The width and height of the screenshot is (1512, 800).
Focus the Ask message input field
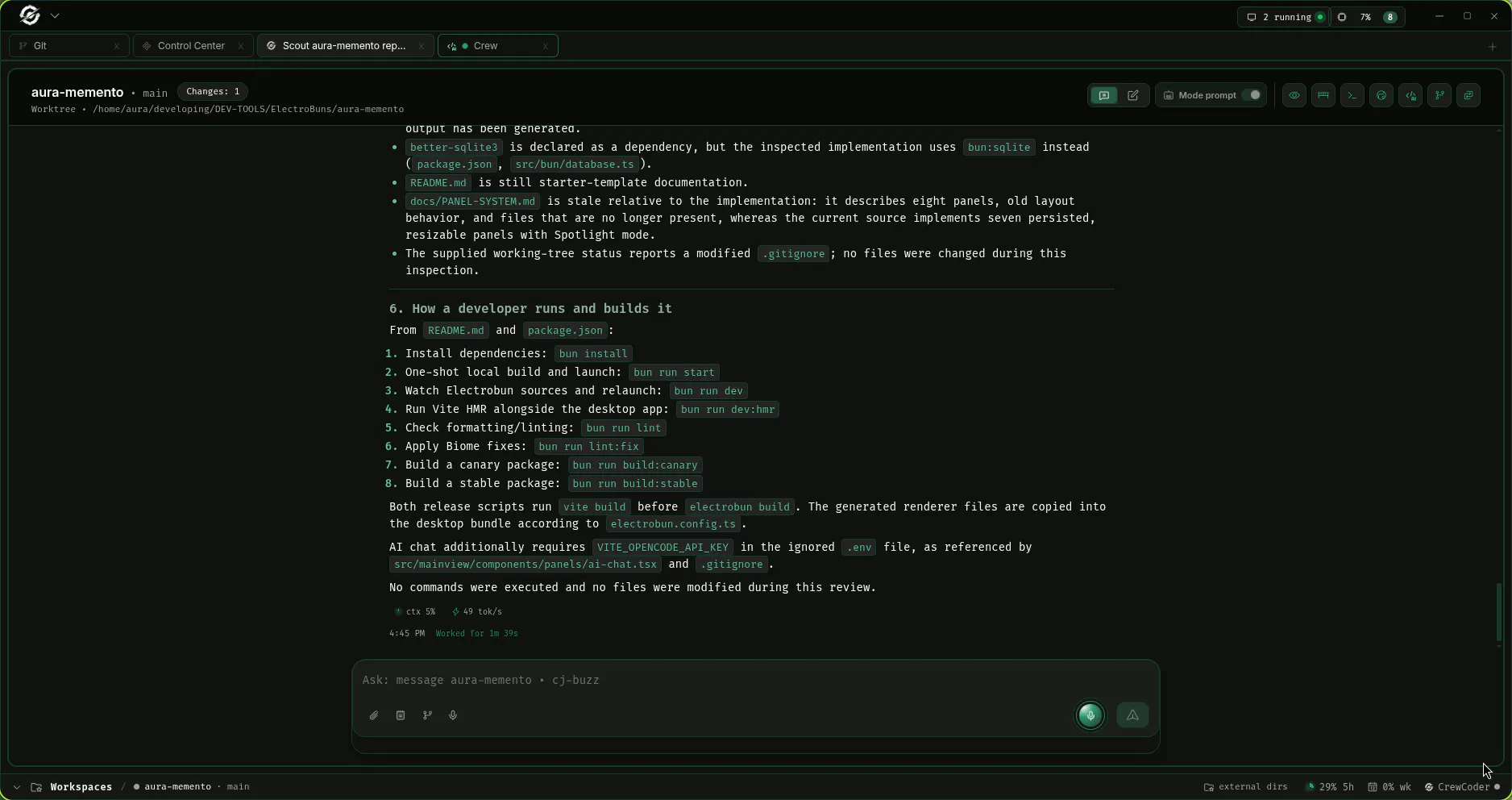point(756,680)
